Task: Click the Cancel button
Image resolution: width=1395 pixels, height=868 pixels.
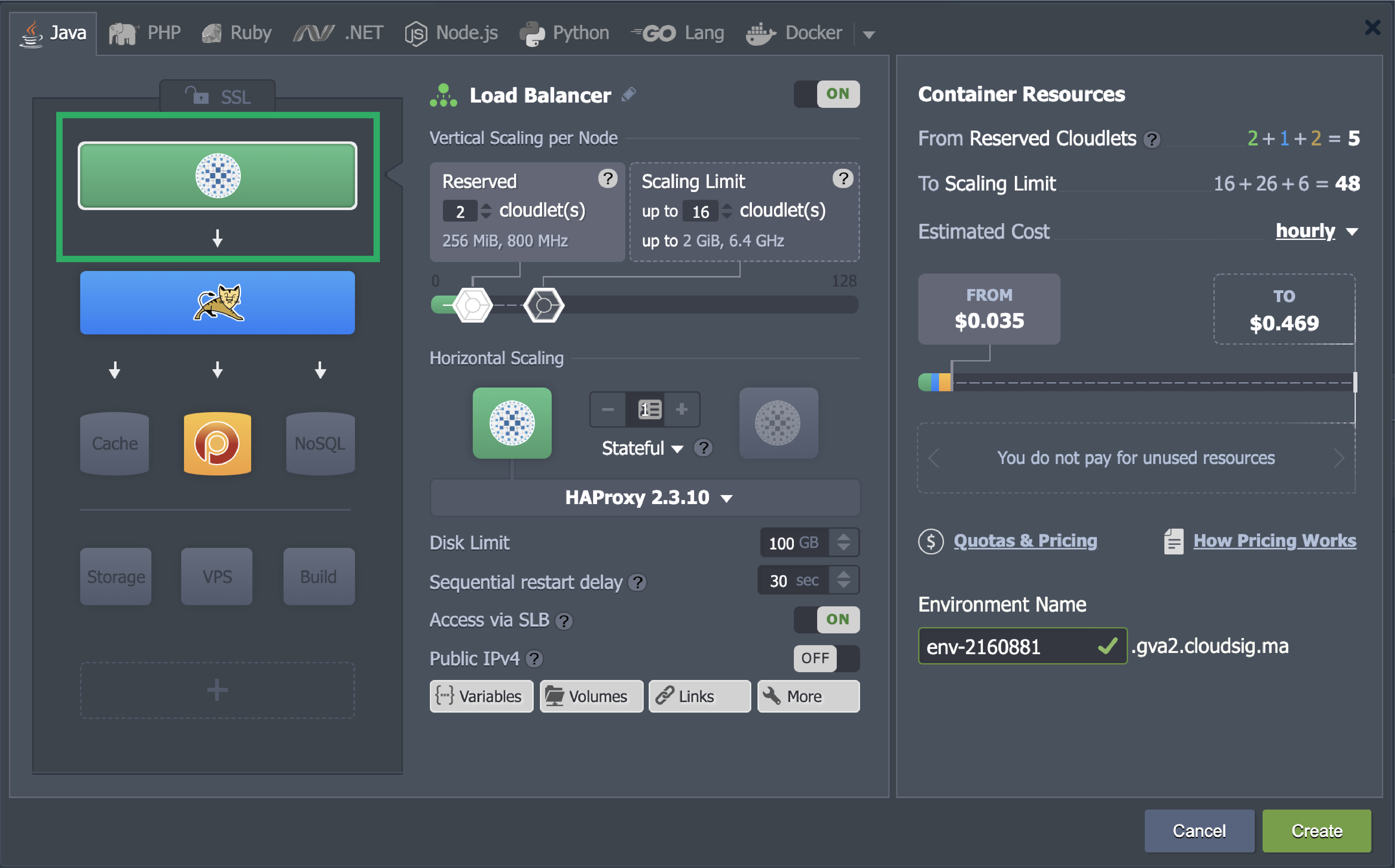Action: click(x=1199, y=831)
